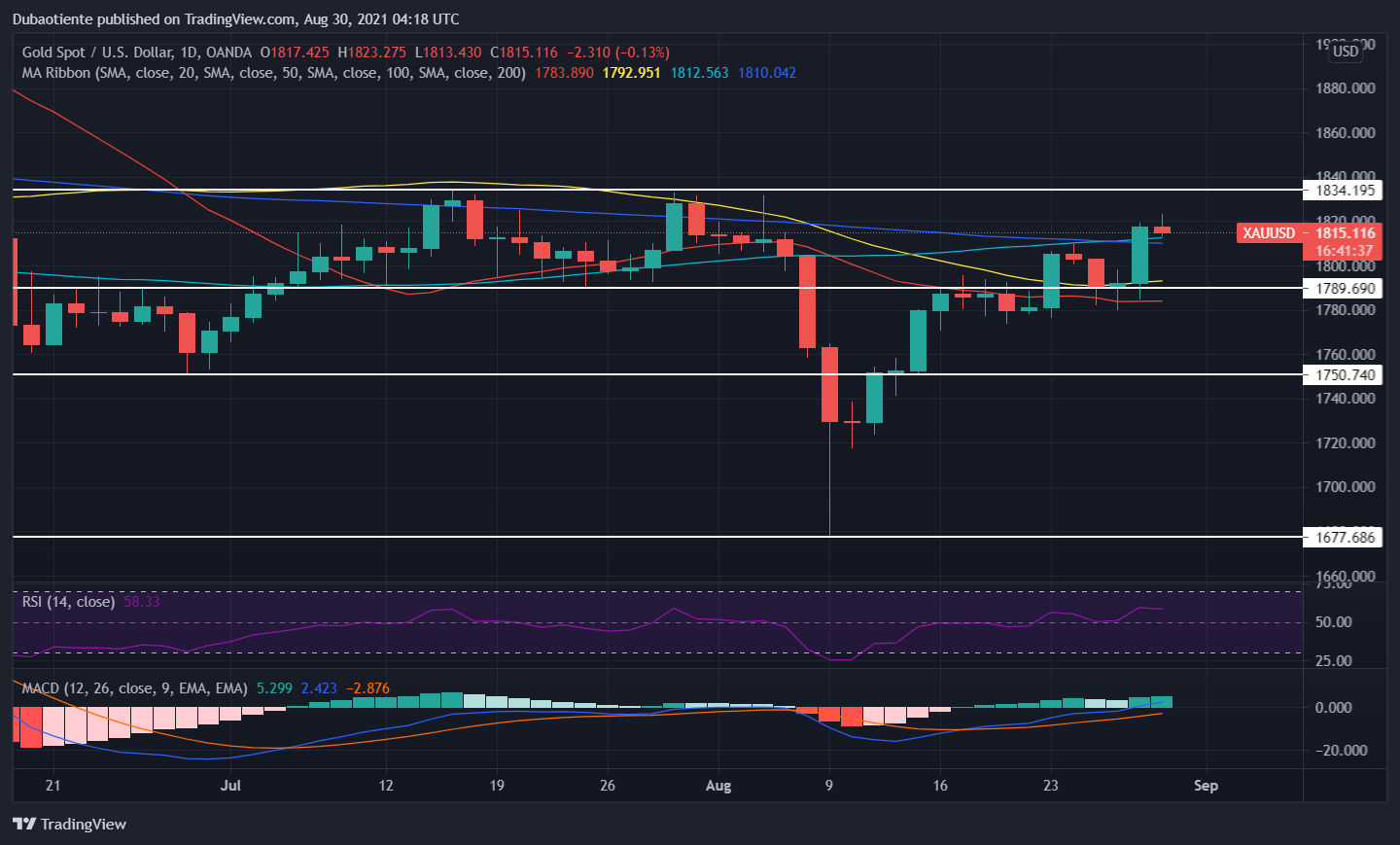Viewport: 1400px width, 845px height.
Task: Click the High price value H1823.275
Action: pyautogui.click(x=372, y=53)
